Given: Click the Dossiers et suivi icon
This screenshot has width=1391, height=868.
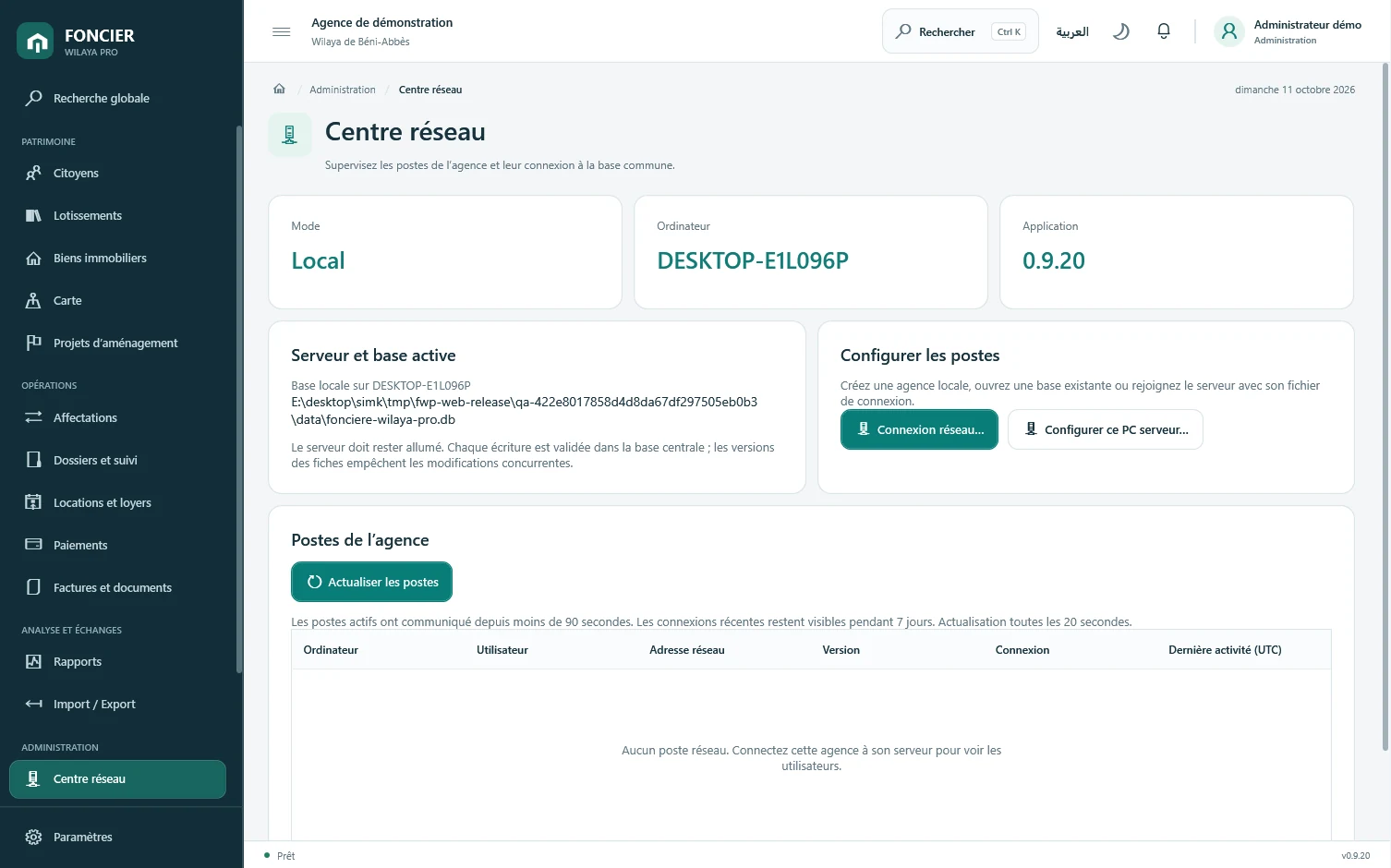Looking at the screenshot, I should 33,460.
